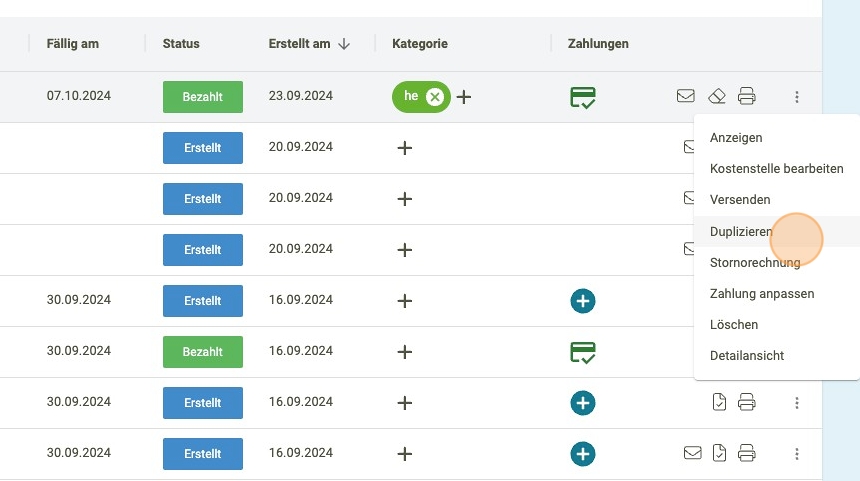Click Bezahlt status in 16.09.2024 row
860x481 pixels.
pos(203,352)
